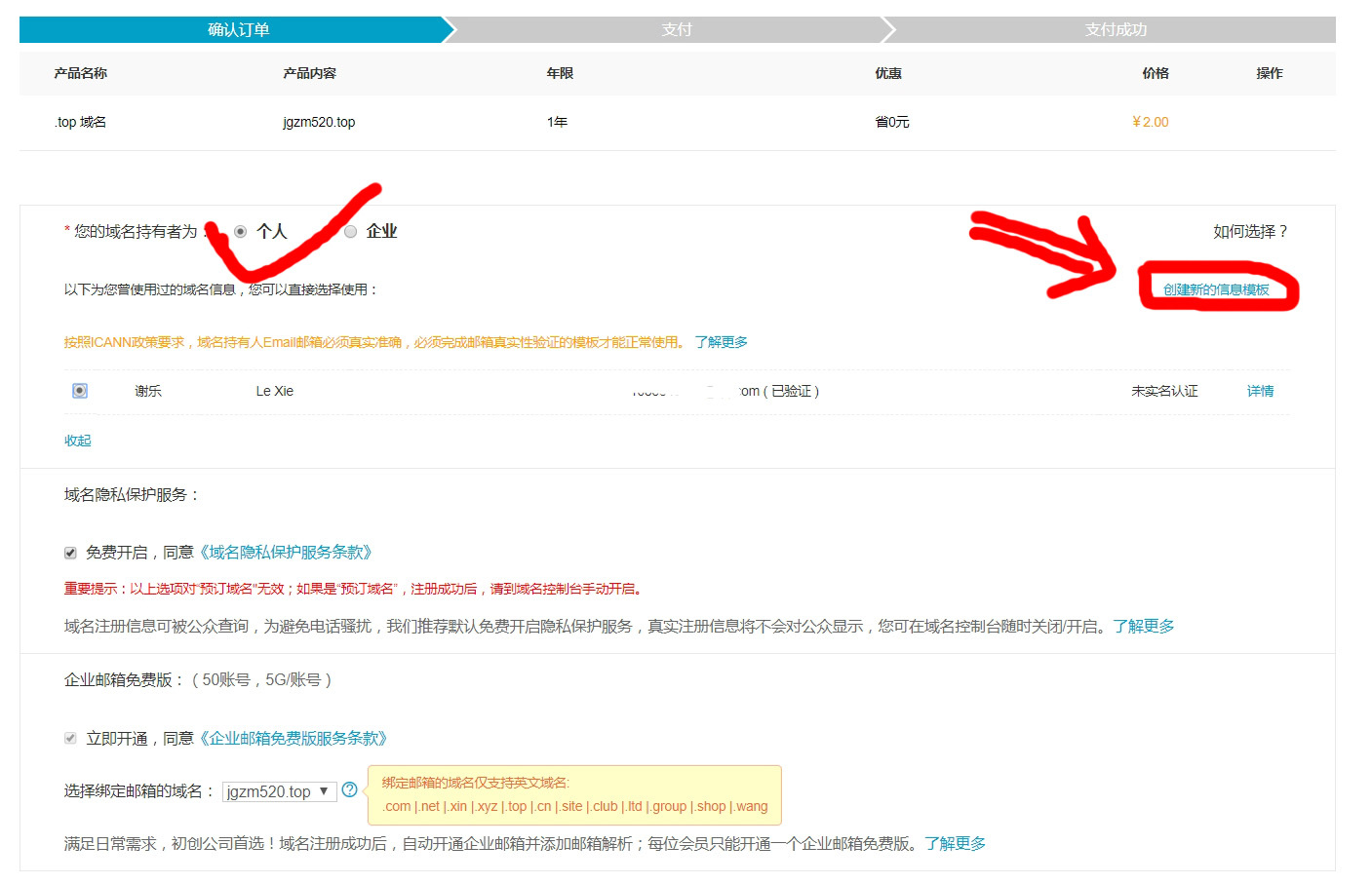Click 如何选择？ help link

click(x=1247, y=232)
